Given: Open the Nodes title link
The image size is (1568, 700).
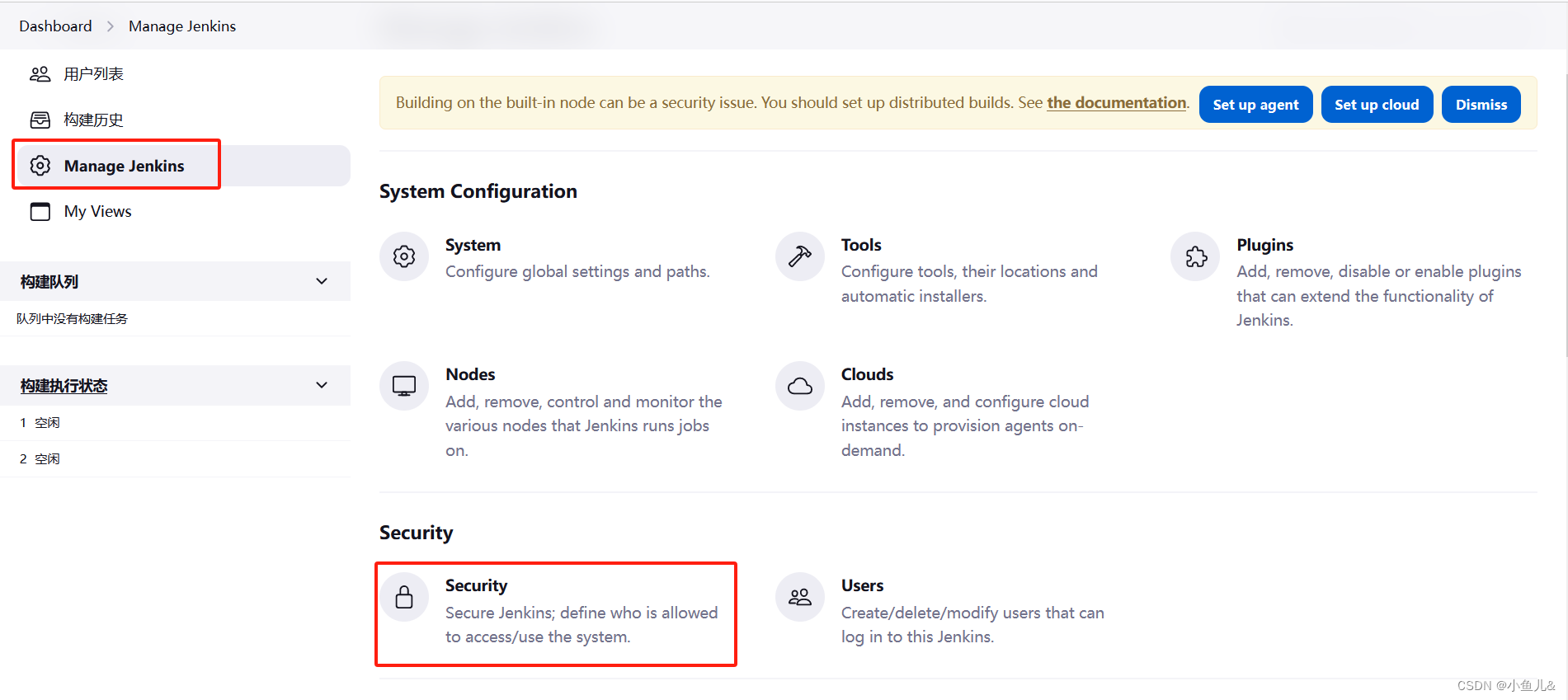Looking at the screenshot, I should click(470, 374).
